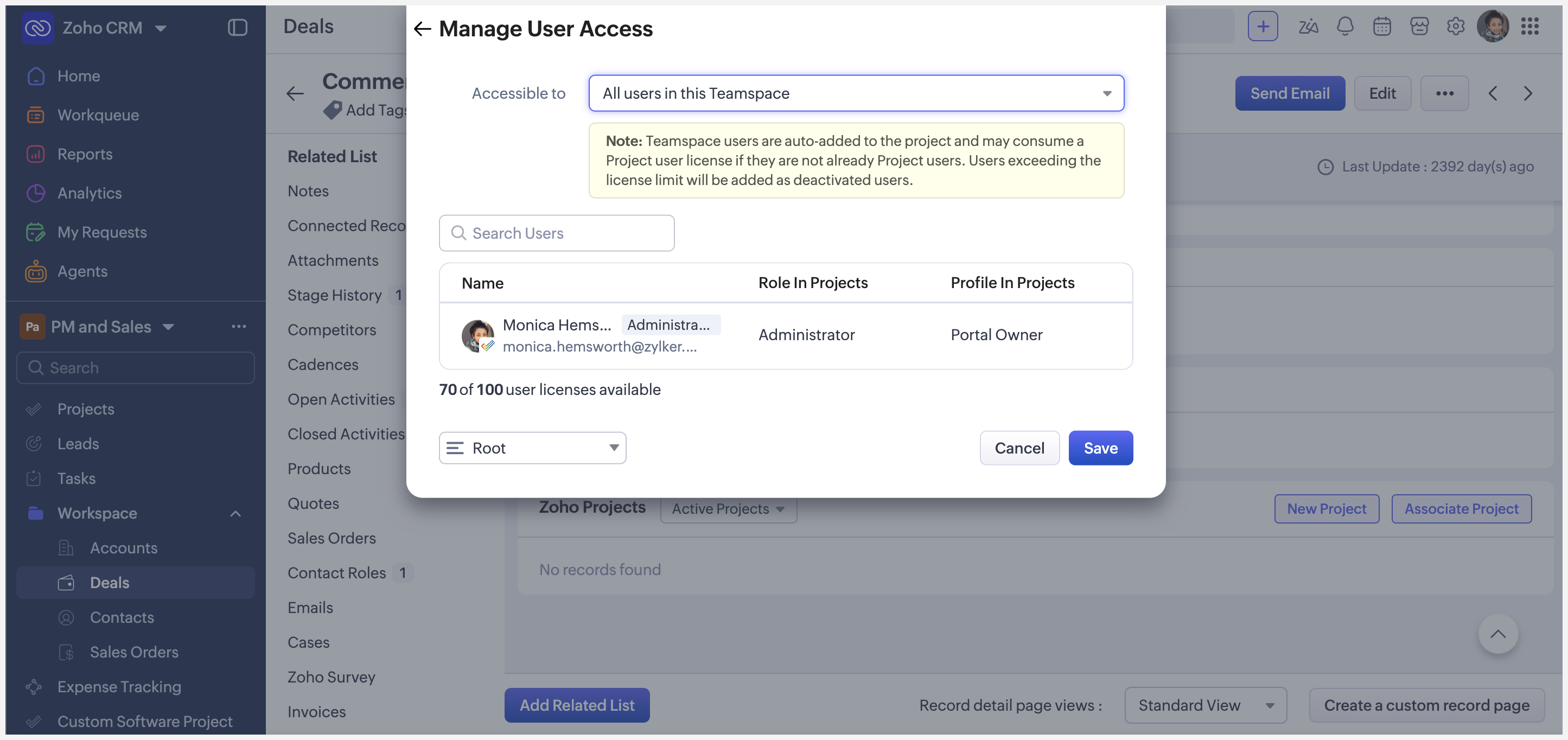Screen dimensions: 1568x740
Task: Click the monica.hemsworth@zylker email text
Action: [x=600, y=346]
